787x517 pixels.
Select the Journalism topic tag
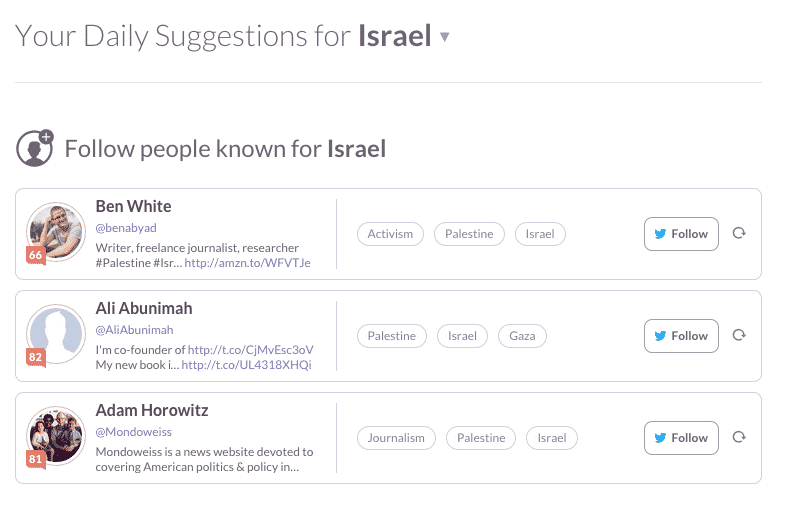pos(396,438)
